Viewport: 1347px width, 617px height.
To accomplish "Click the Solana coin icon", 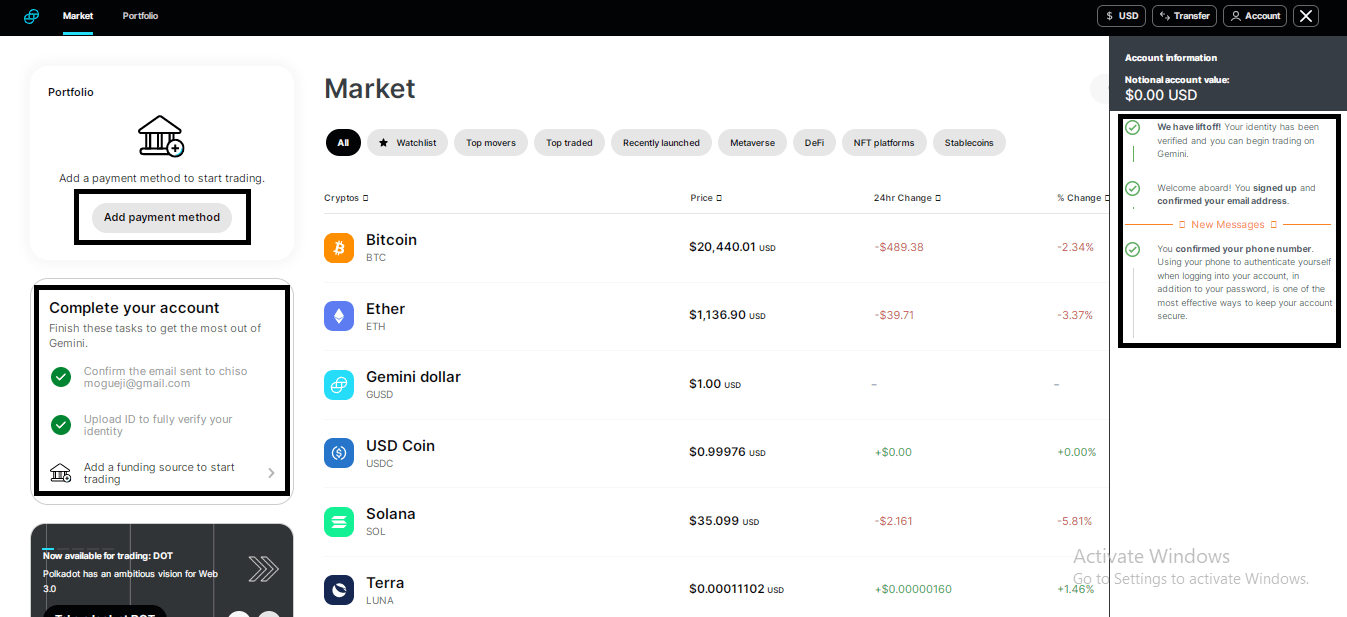I will point(339,522).
